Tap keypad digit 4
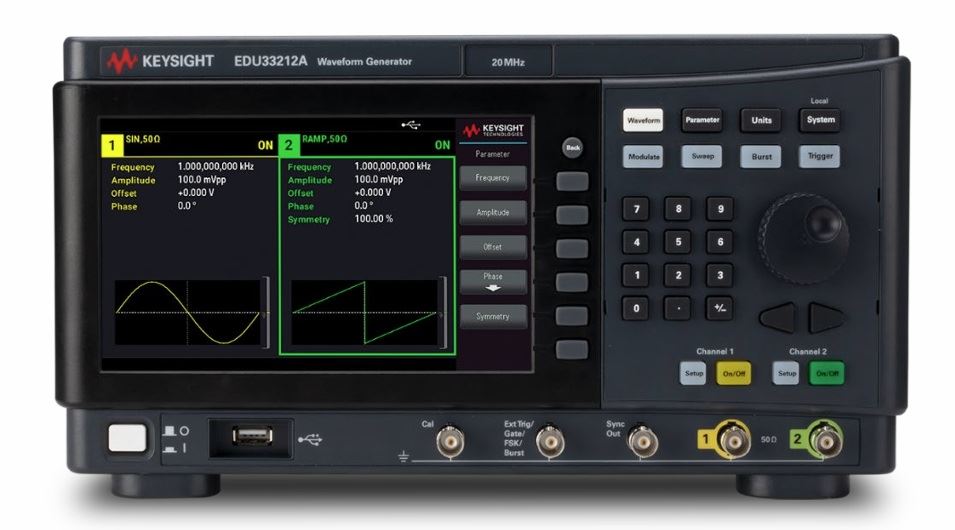This screenshot has width=955, height=530. click(636, 242)
